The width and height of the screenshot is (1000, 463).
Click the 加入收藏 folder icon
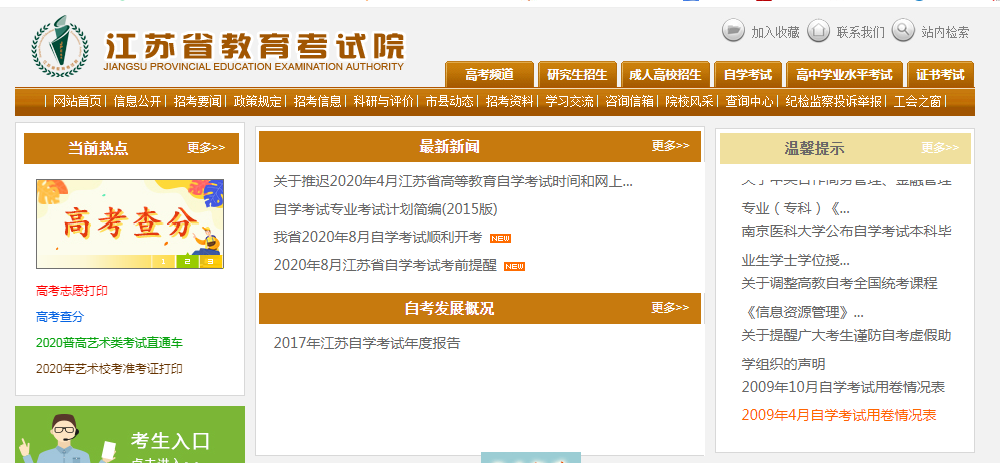pyautogui.click(x=733, y=30)
